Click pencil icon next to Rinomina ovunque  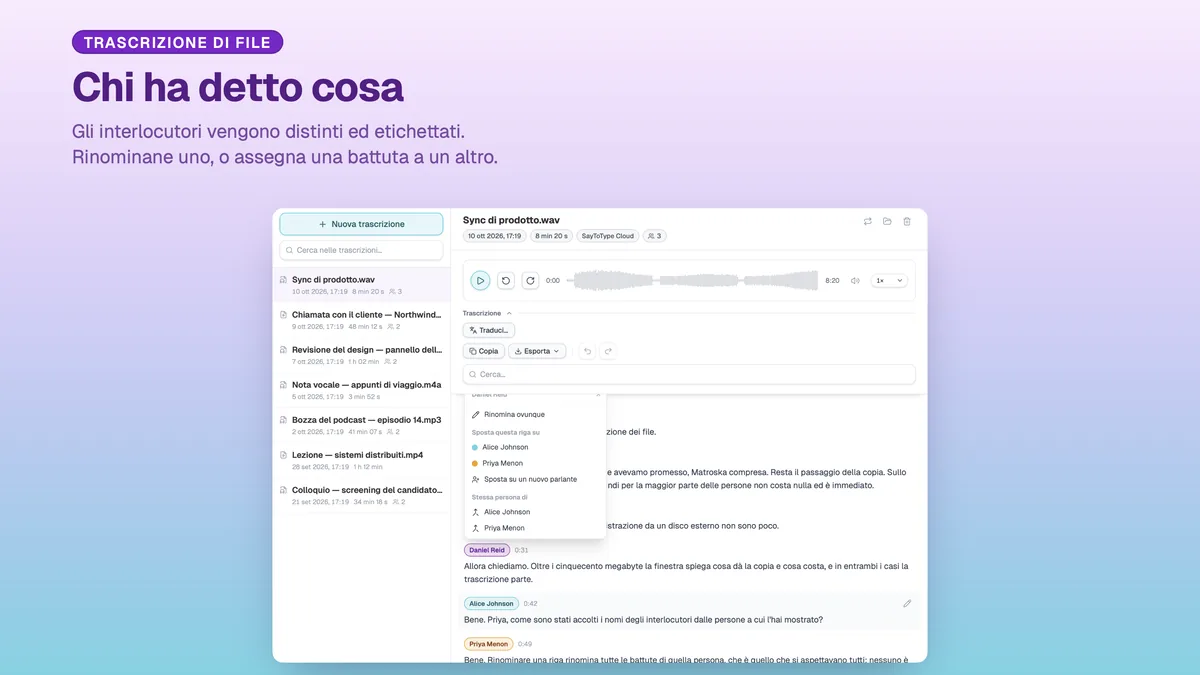point(476,414)
